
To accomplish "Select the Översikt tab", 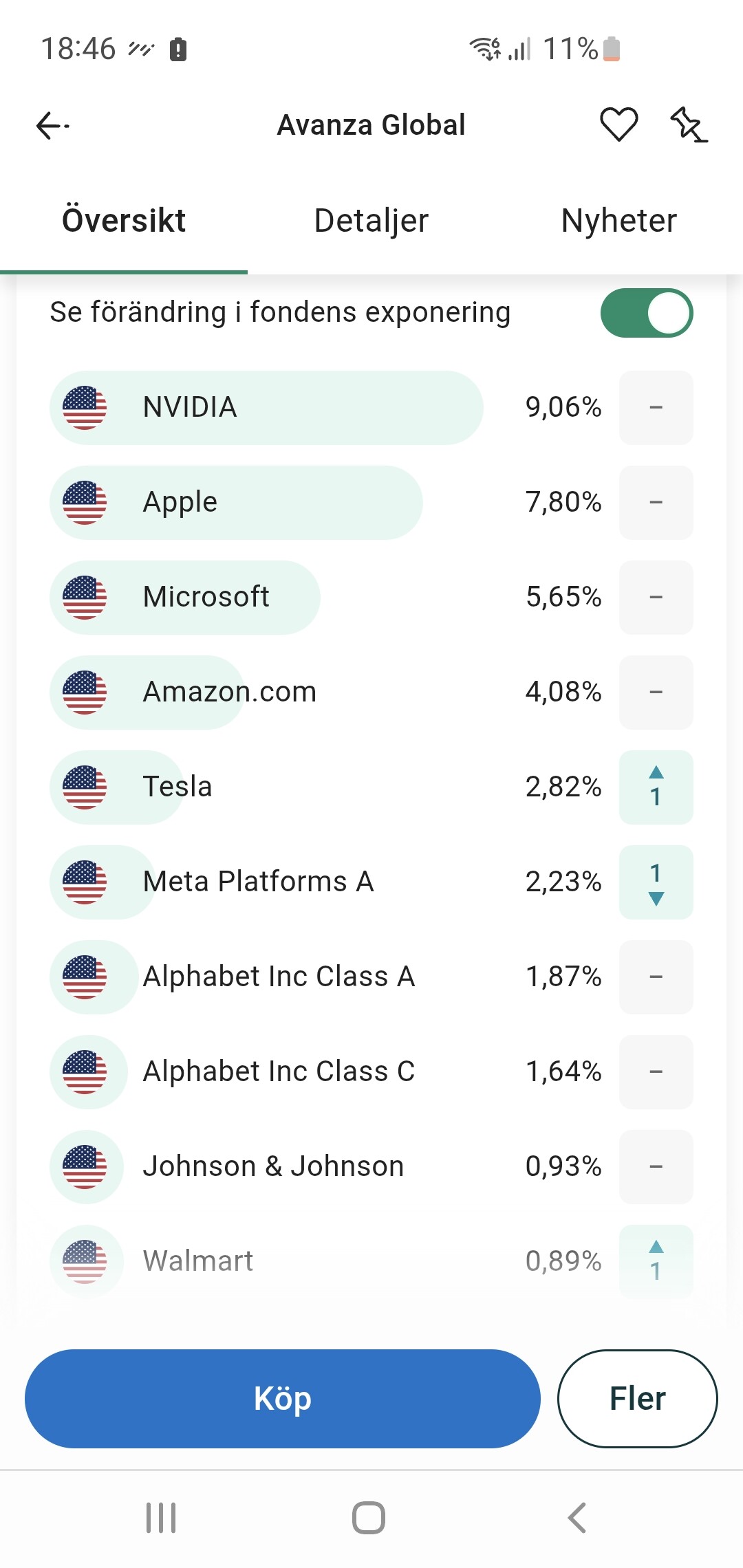I will point(124,221).
